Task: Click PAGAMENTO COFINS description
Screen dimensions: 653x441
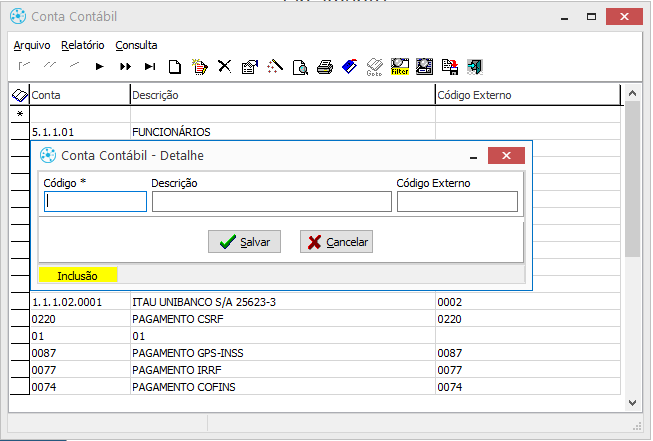Action: click(283, 387)
